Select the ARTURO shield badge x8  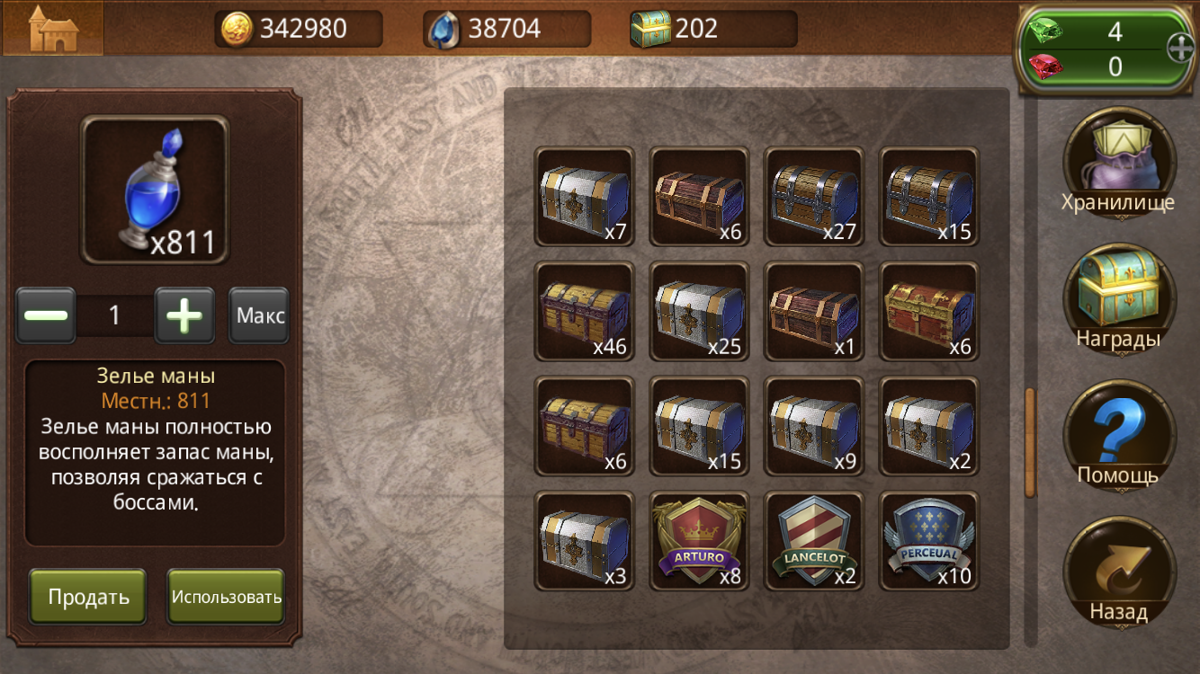[699, 541]
